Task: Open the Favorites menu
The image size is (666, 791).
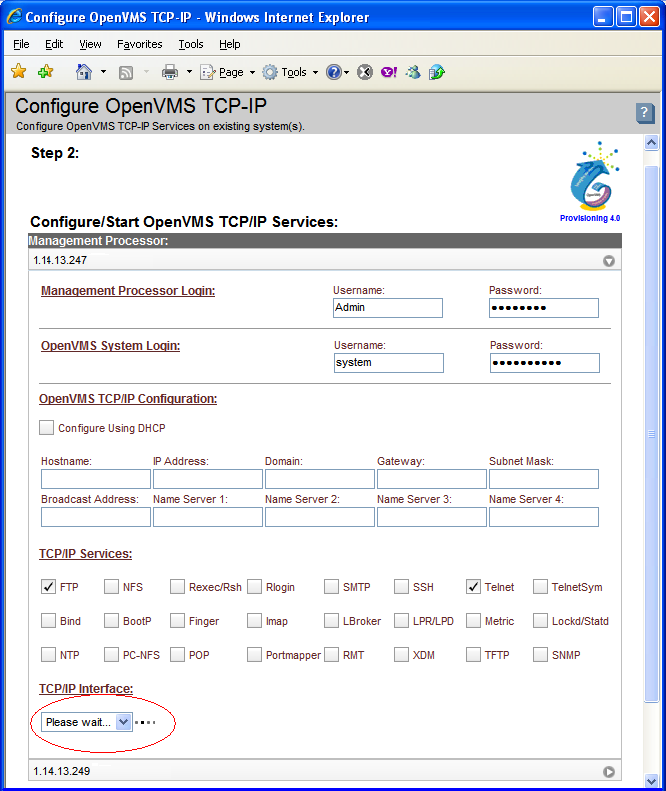Action: coord(140,44)
